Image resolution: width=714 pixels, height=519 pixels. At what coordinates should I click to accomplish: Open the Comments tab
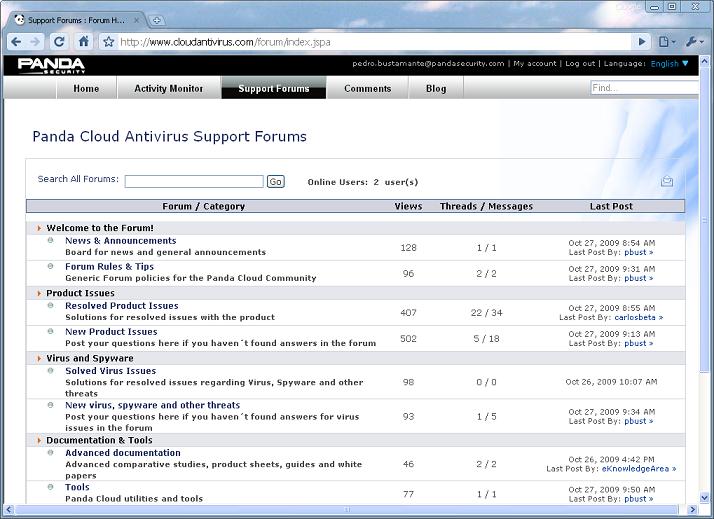[x=367, y=88]
